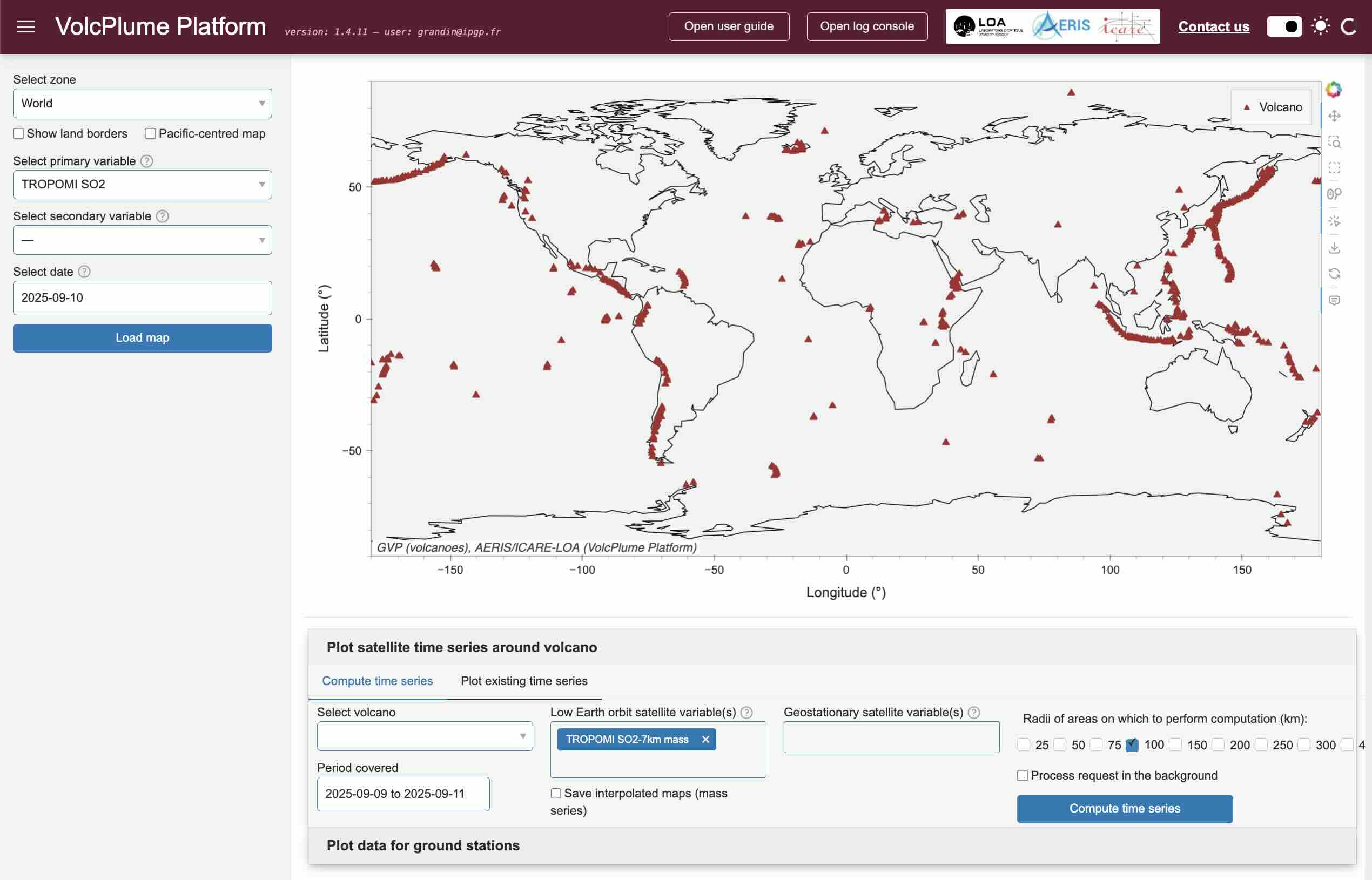Activate the Box Zoom tool
1372x880 pixels.
1334,141
